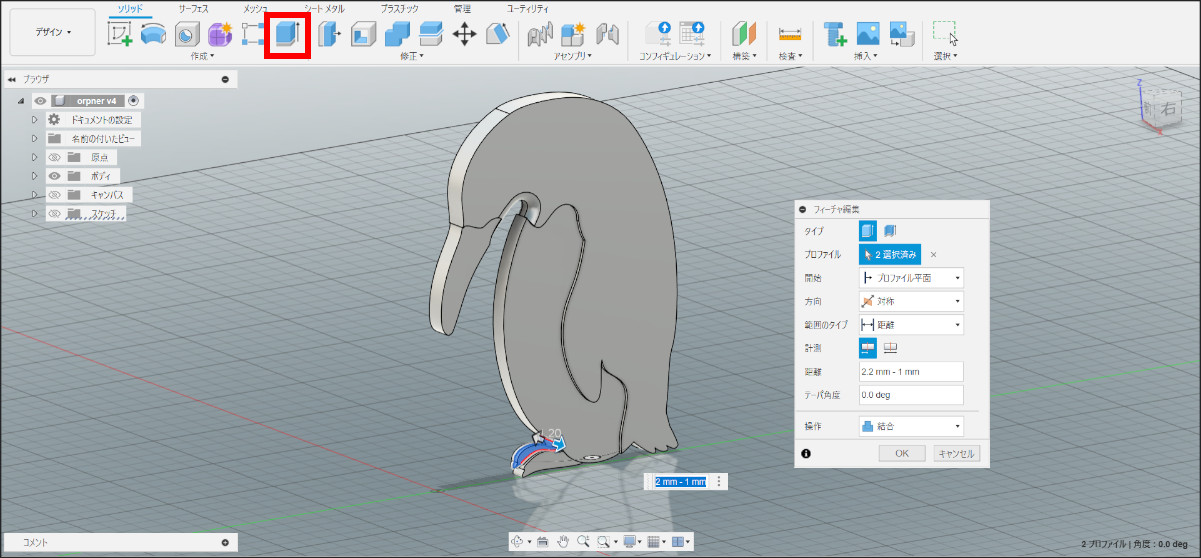Choose the Revolve tool icon
This screenshot has width=1201, height=558.
[x=154, y=34]
